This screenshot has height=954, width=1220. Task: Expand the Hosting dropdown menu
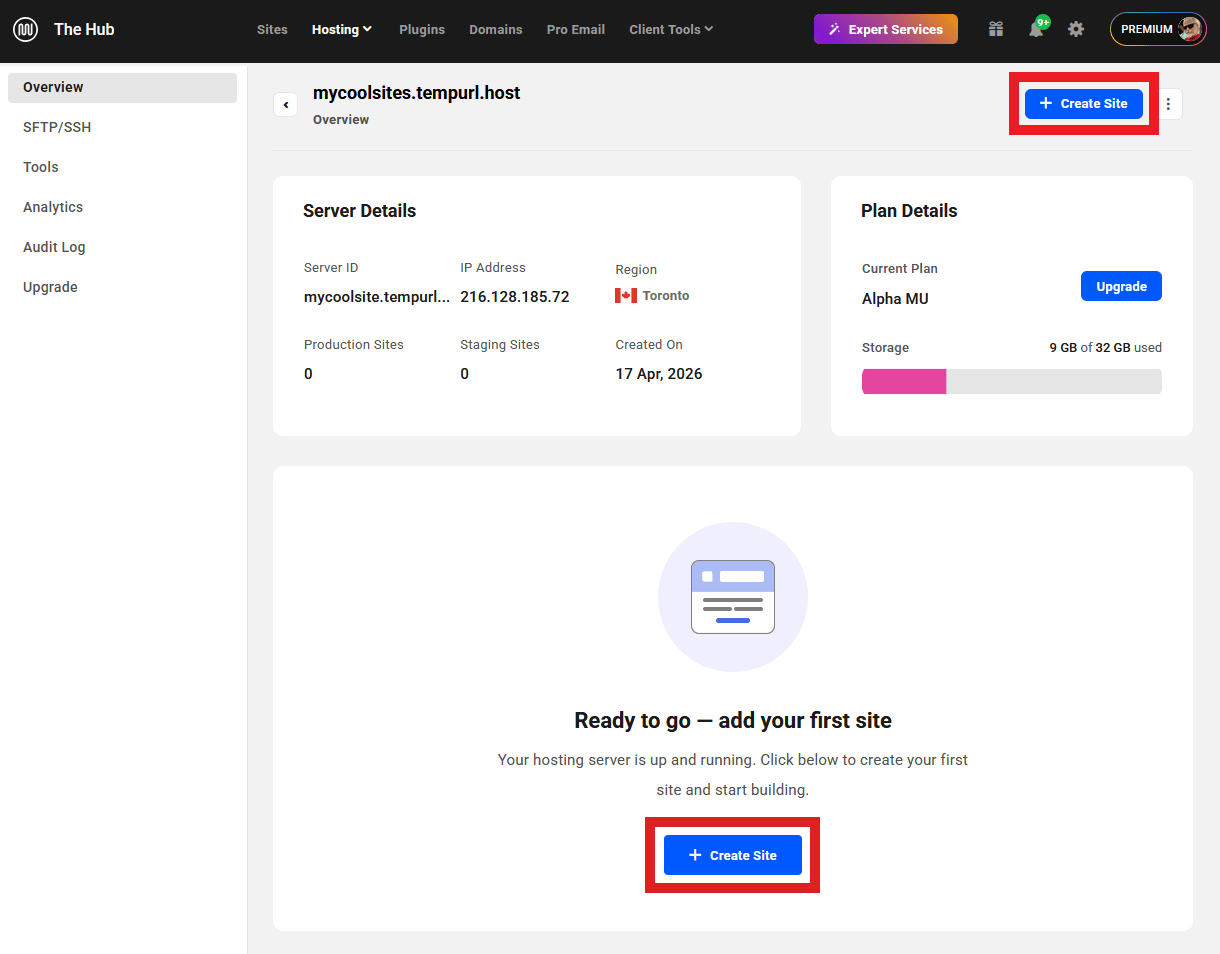(342, 29)
